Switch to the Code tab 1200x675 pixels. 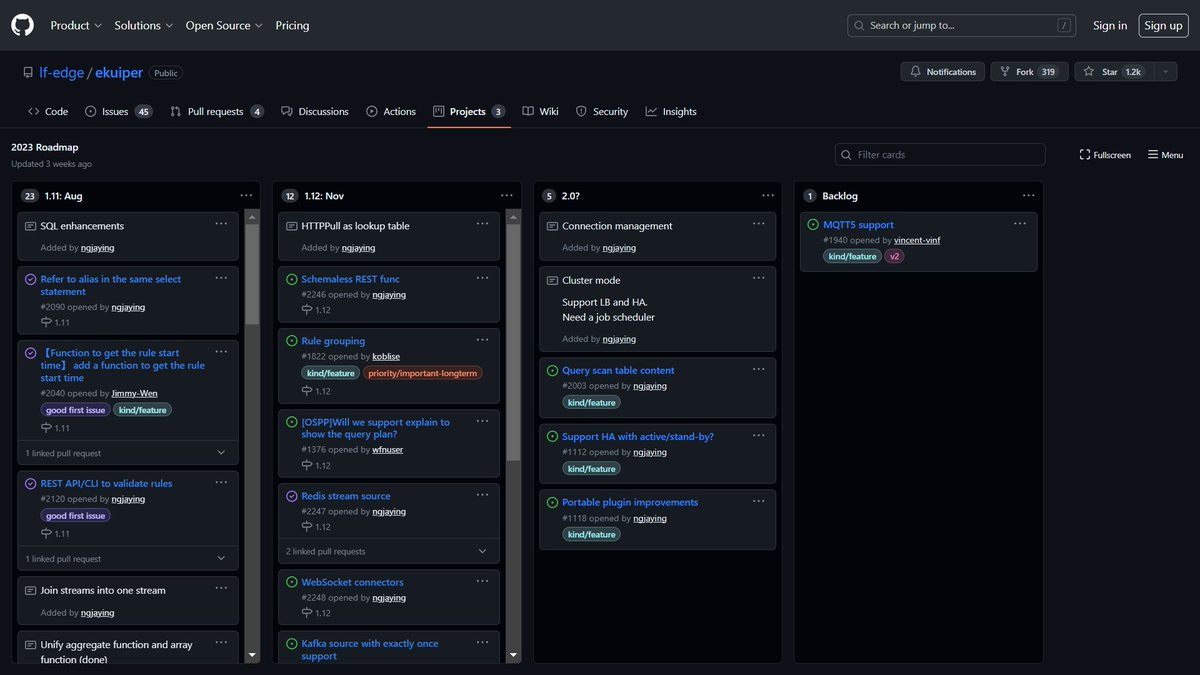(48, 111)
